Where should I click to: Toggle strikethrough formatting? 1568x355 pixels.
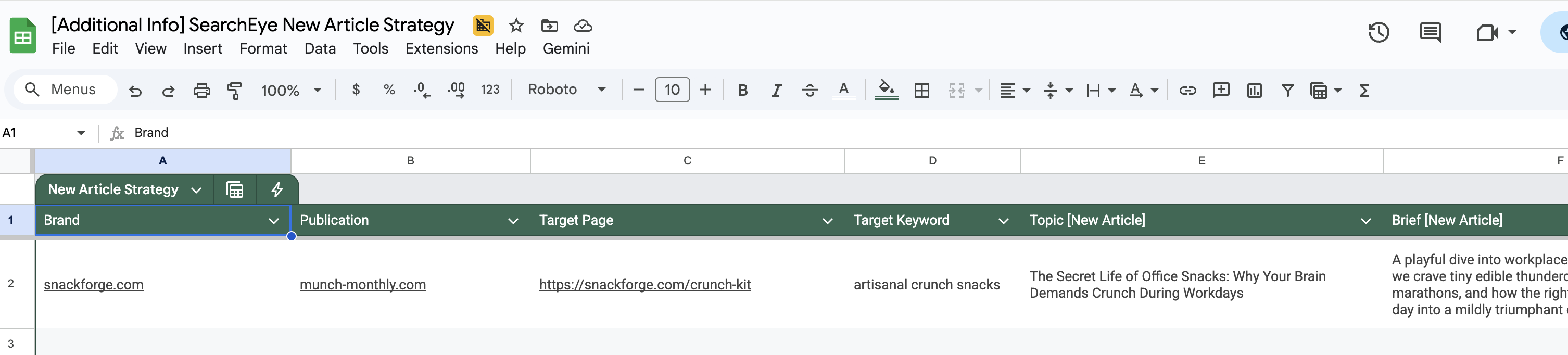click(810, 90)
